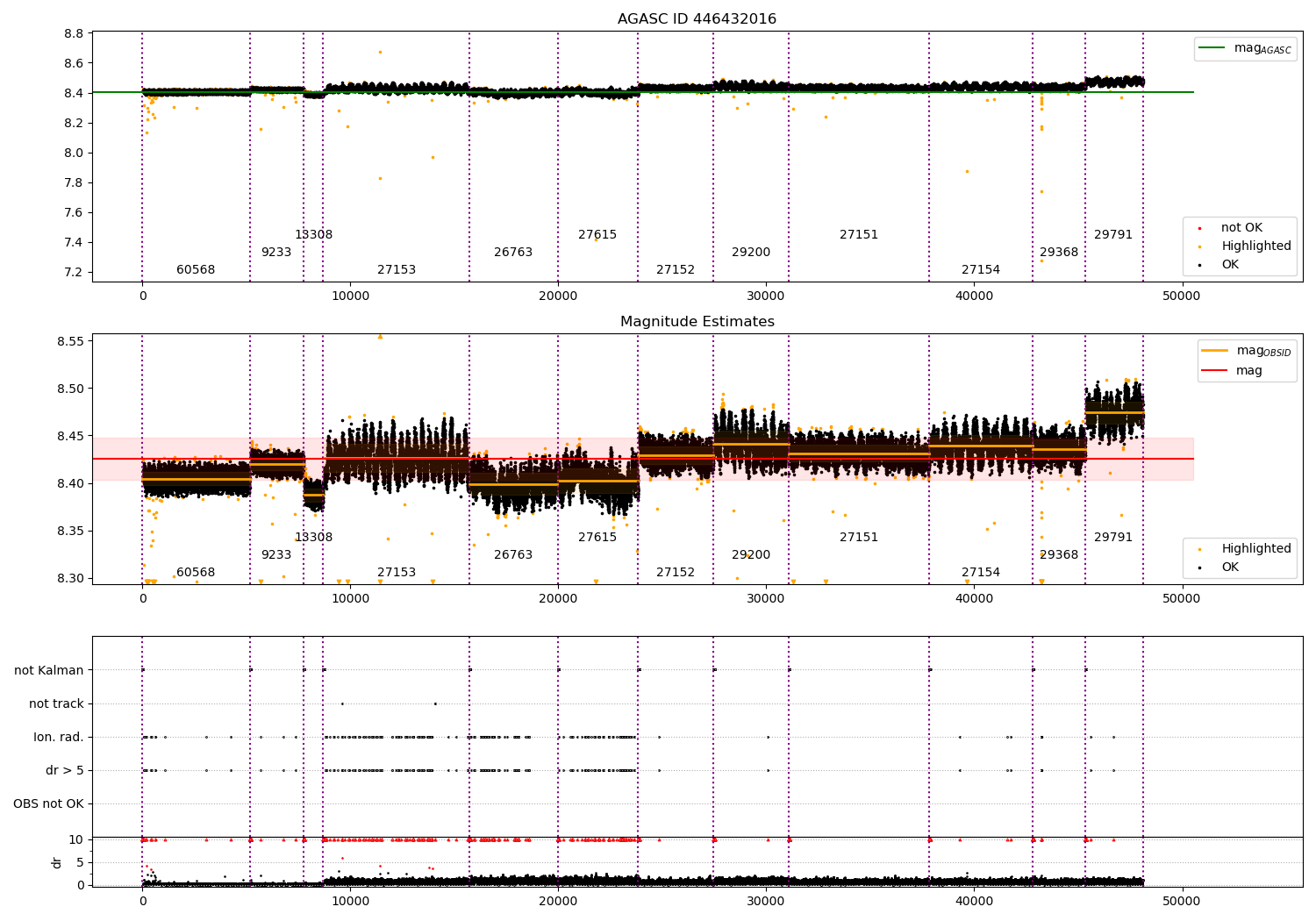This screenshot has width=1316, height=921.
Task: Click OBSID label 27152 in Magnitude Estimates plot
Action: click(x=676, y=573)
